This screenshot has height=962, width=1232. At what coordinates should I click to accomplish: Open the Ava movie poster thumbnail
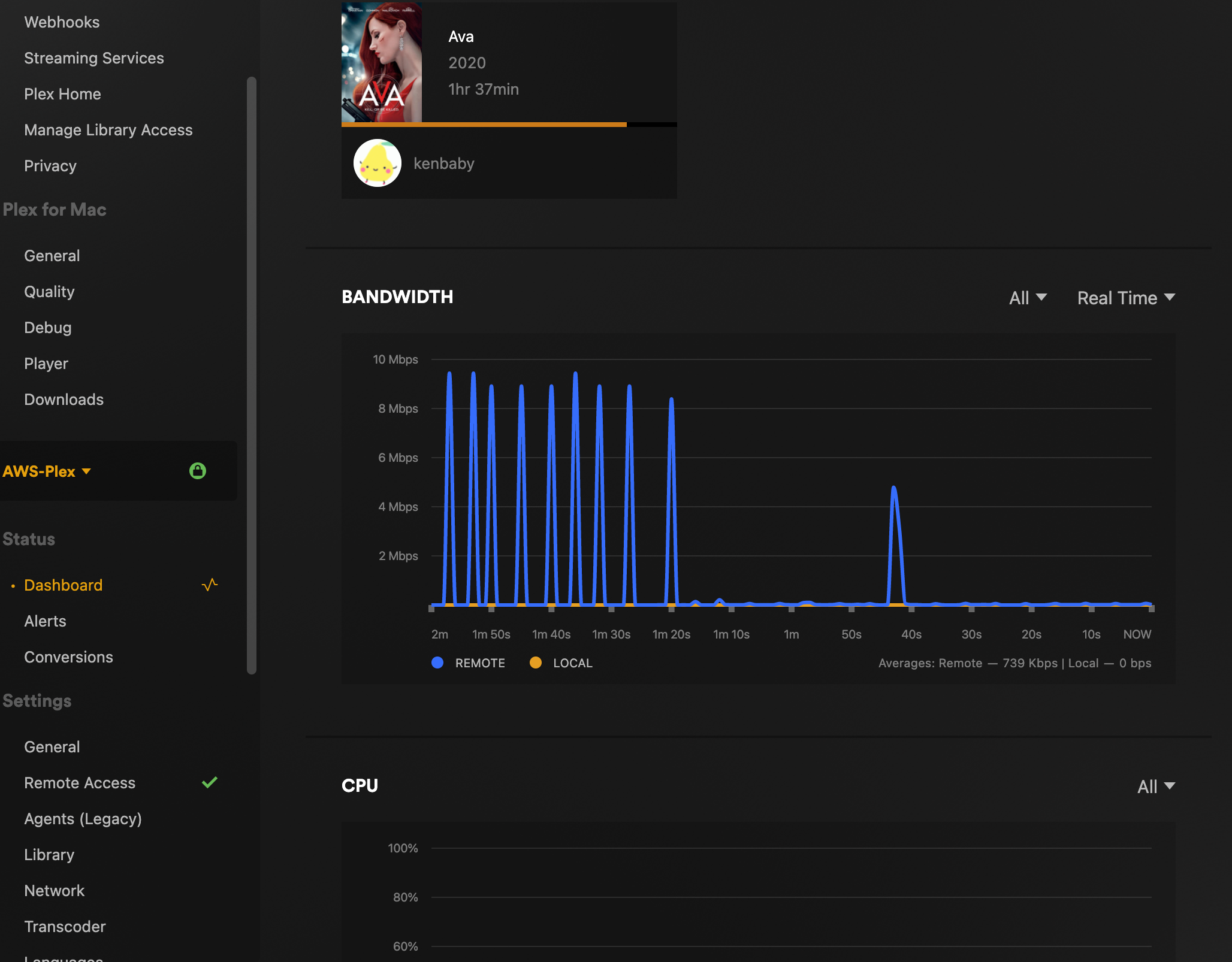point(382,62)
